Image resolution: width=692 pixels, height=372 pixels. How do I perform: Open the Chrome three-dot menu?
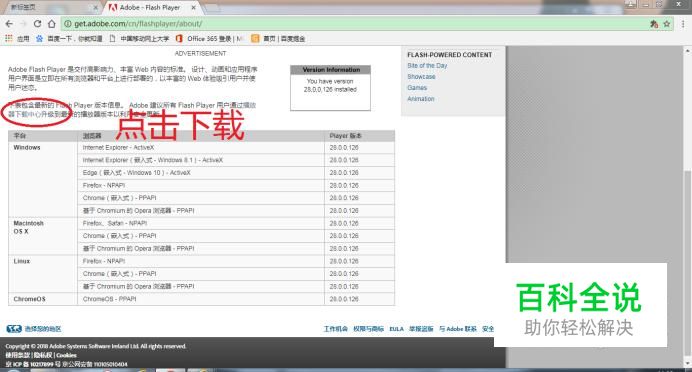tap(683, 24)
